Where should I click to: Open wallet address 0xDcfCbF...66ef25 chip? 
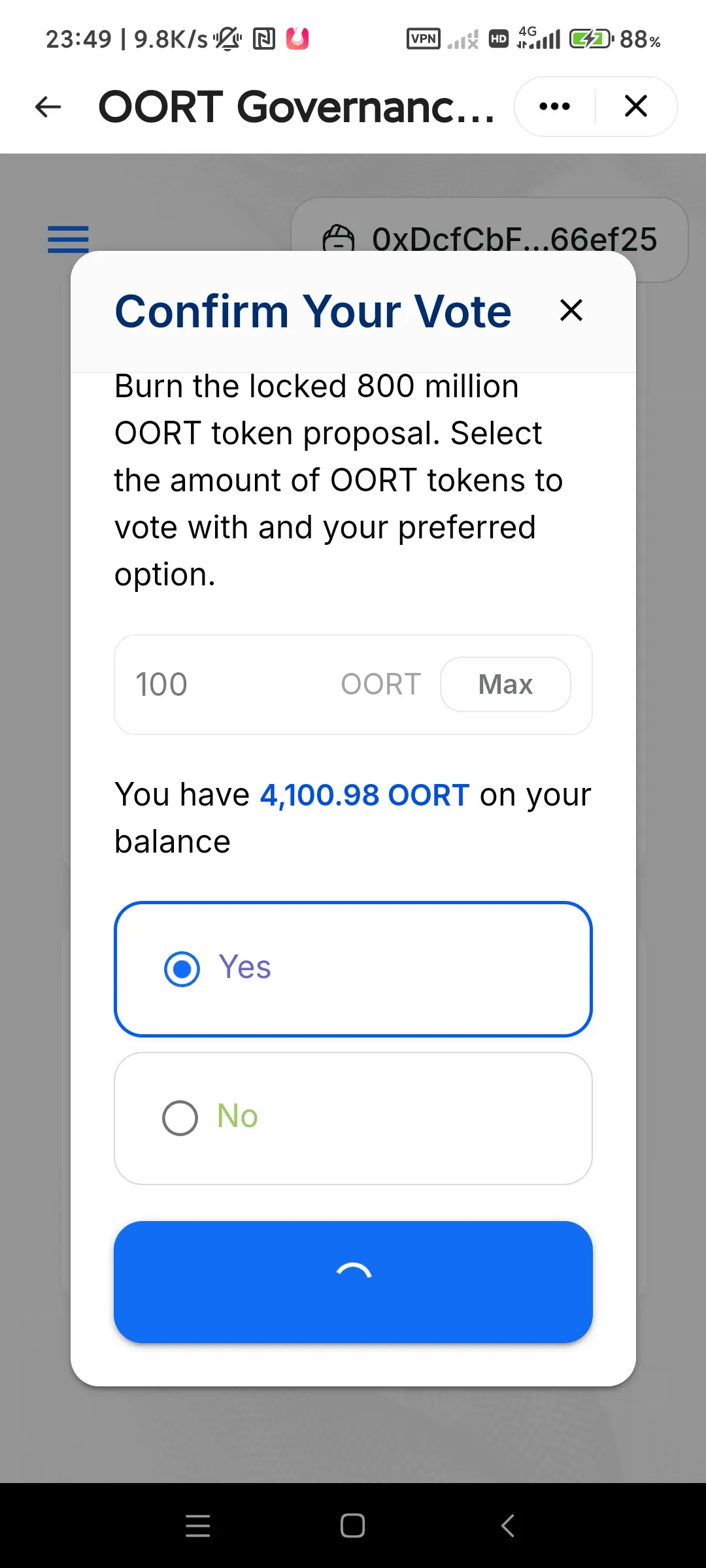pyautogui.click(x=489, y=239)
